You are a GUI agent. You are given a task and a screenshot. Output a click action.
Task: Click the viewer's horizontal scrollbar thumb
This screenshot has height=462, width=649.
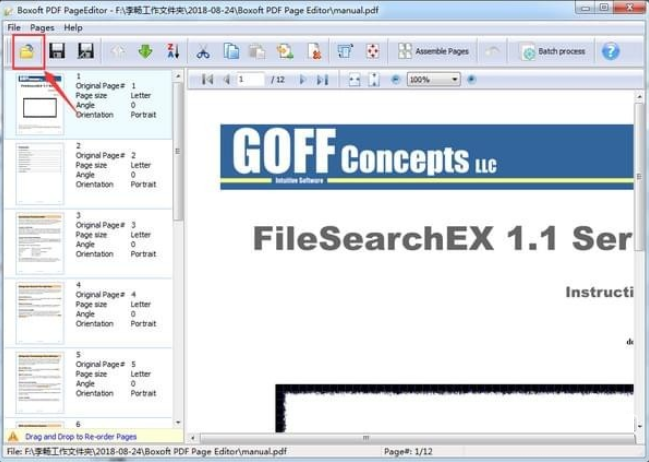[x=418, y=438]
